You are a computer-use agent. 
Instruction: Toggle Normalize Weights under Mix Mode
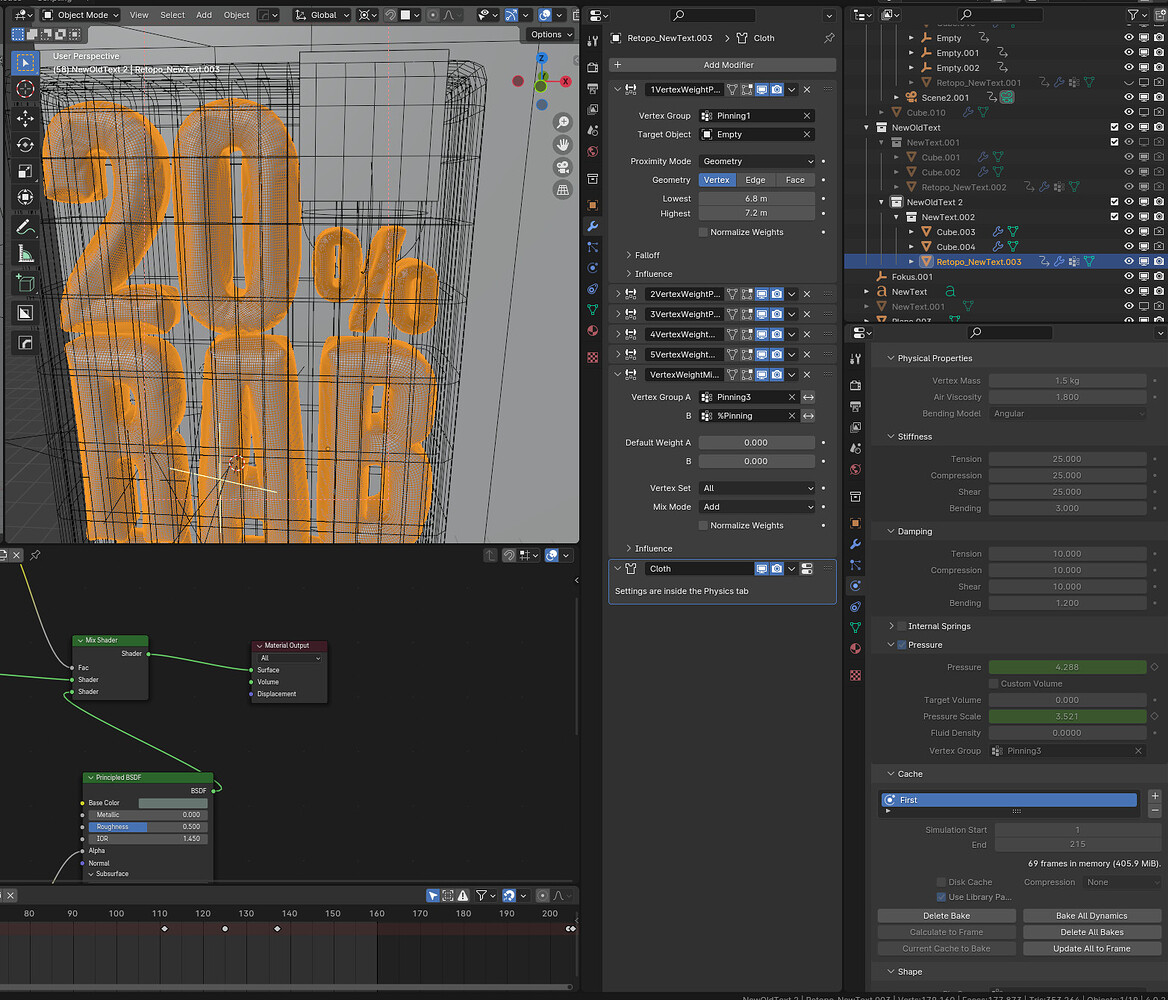(x=703, y=525)
